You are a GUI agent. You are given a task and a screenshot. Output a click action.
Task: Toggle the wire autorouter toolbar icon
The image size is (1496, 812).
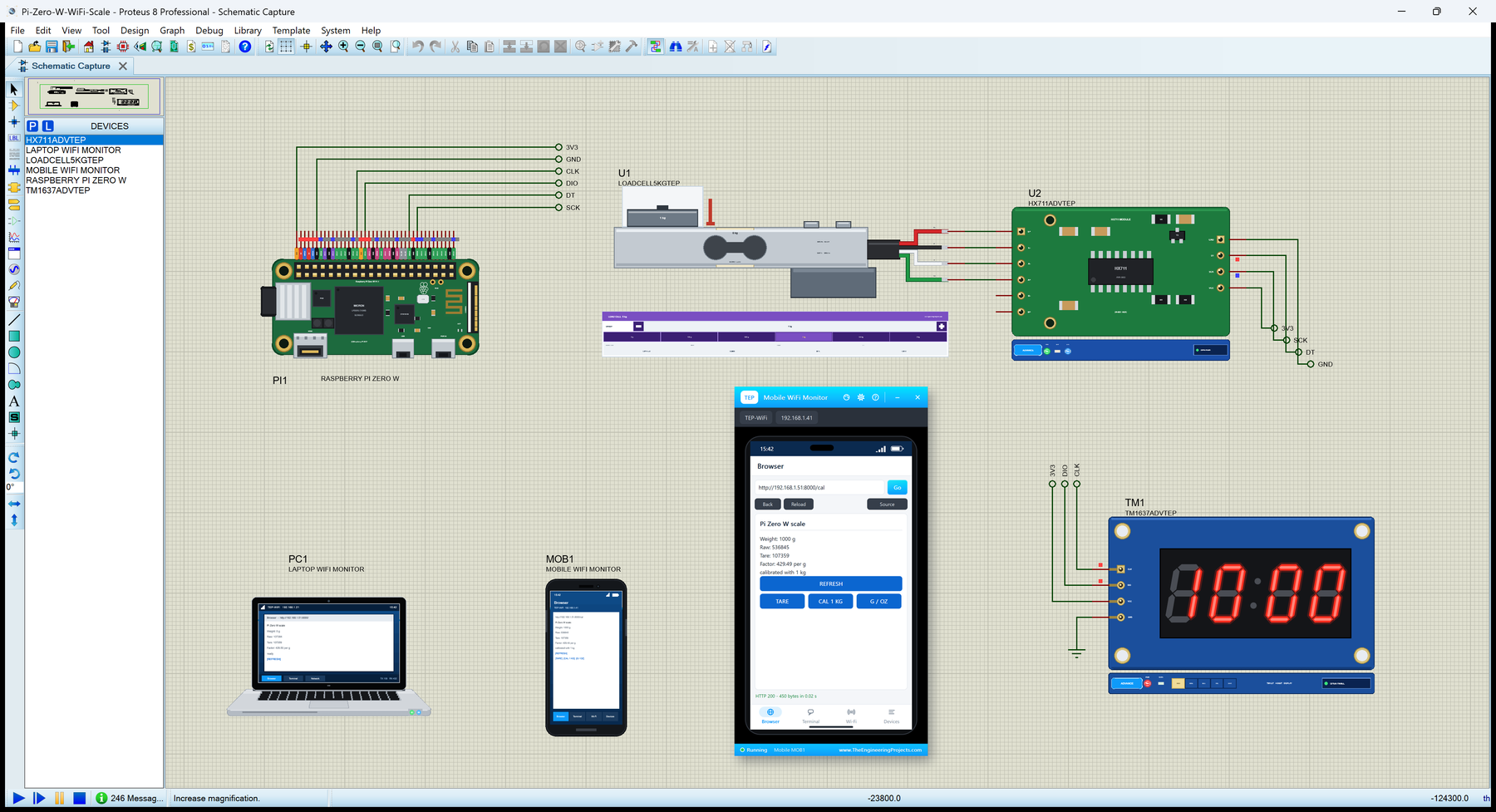coord(656,47)
